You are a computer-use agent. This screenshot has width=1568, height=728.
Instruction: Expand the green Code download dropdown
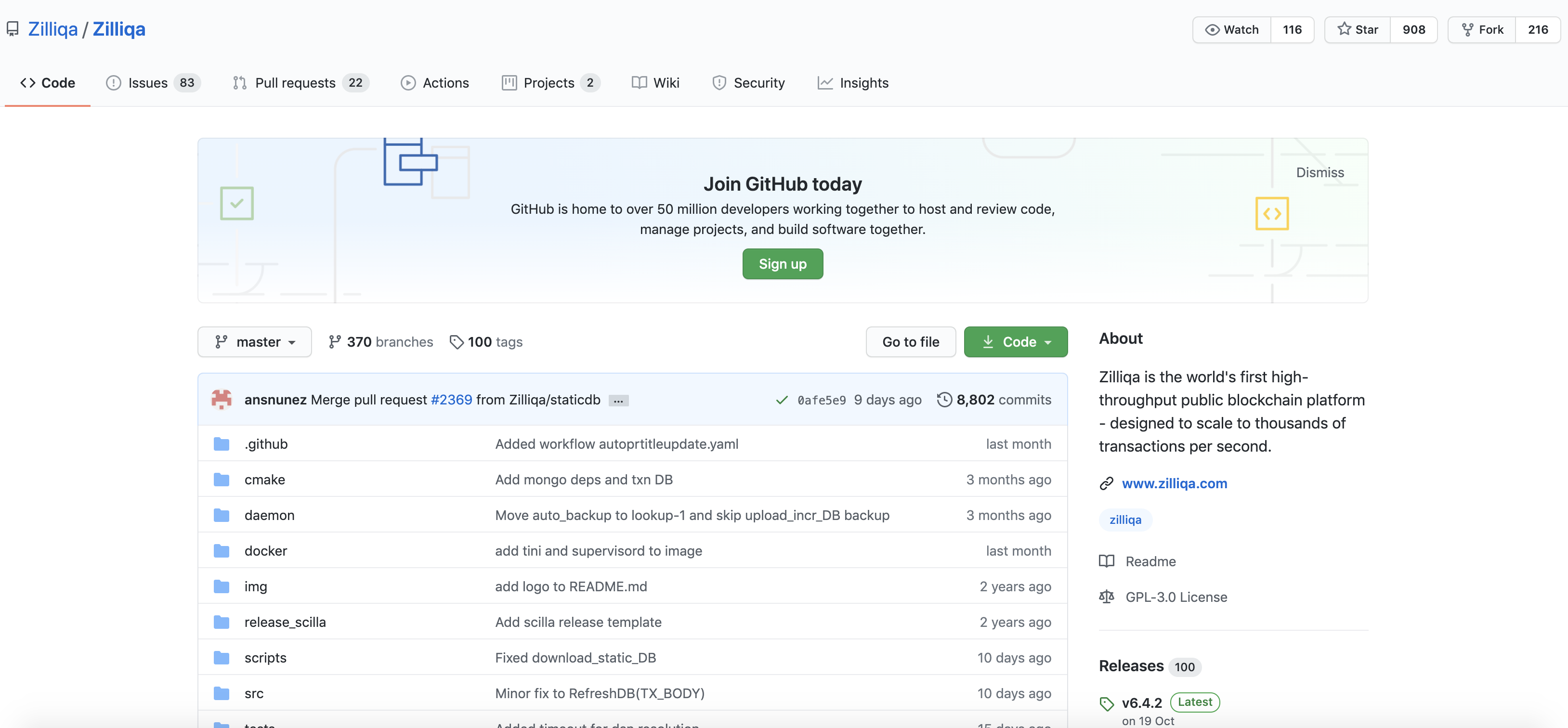click(1015, 342)
